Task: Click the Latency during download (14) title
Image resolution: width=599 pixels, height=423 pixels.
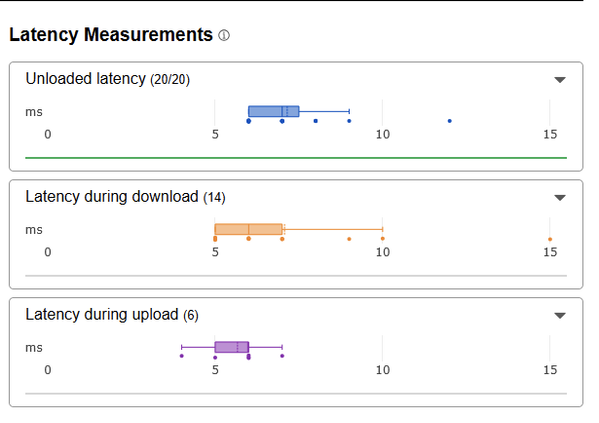Action: [x=125, y=197]
